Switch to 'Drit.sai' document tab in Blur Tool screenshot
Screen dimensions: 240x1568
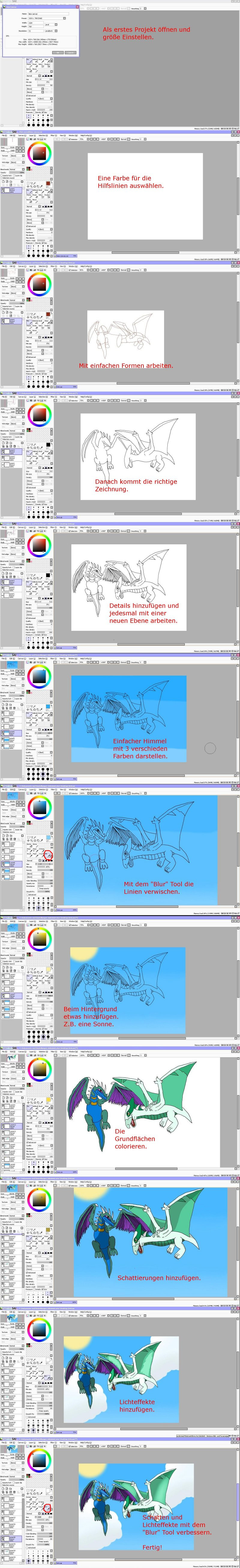(66, 910)
